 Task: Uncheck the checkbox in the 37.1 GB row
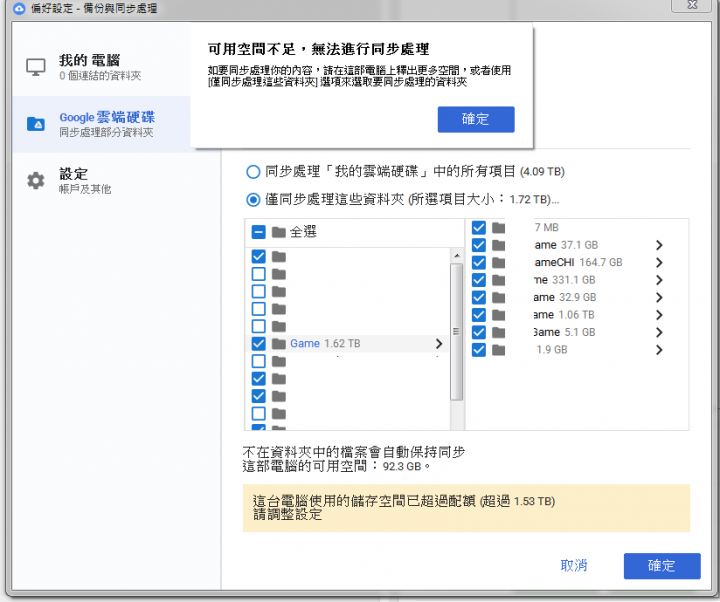[478, 245]
